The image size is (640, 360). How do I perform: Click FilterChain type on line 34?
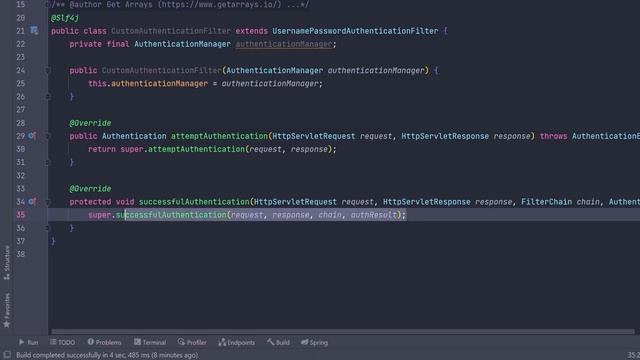tap(546, 202)
